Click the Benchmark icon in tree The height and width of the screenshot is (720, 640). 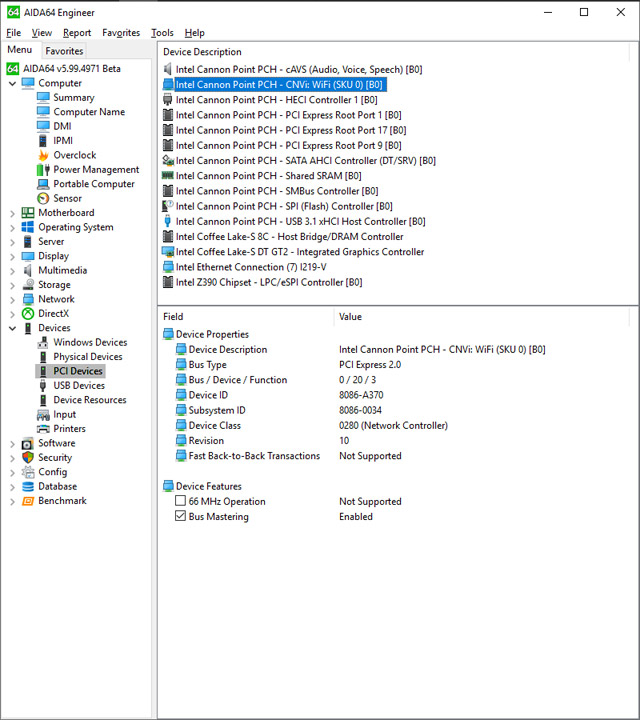28,501
